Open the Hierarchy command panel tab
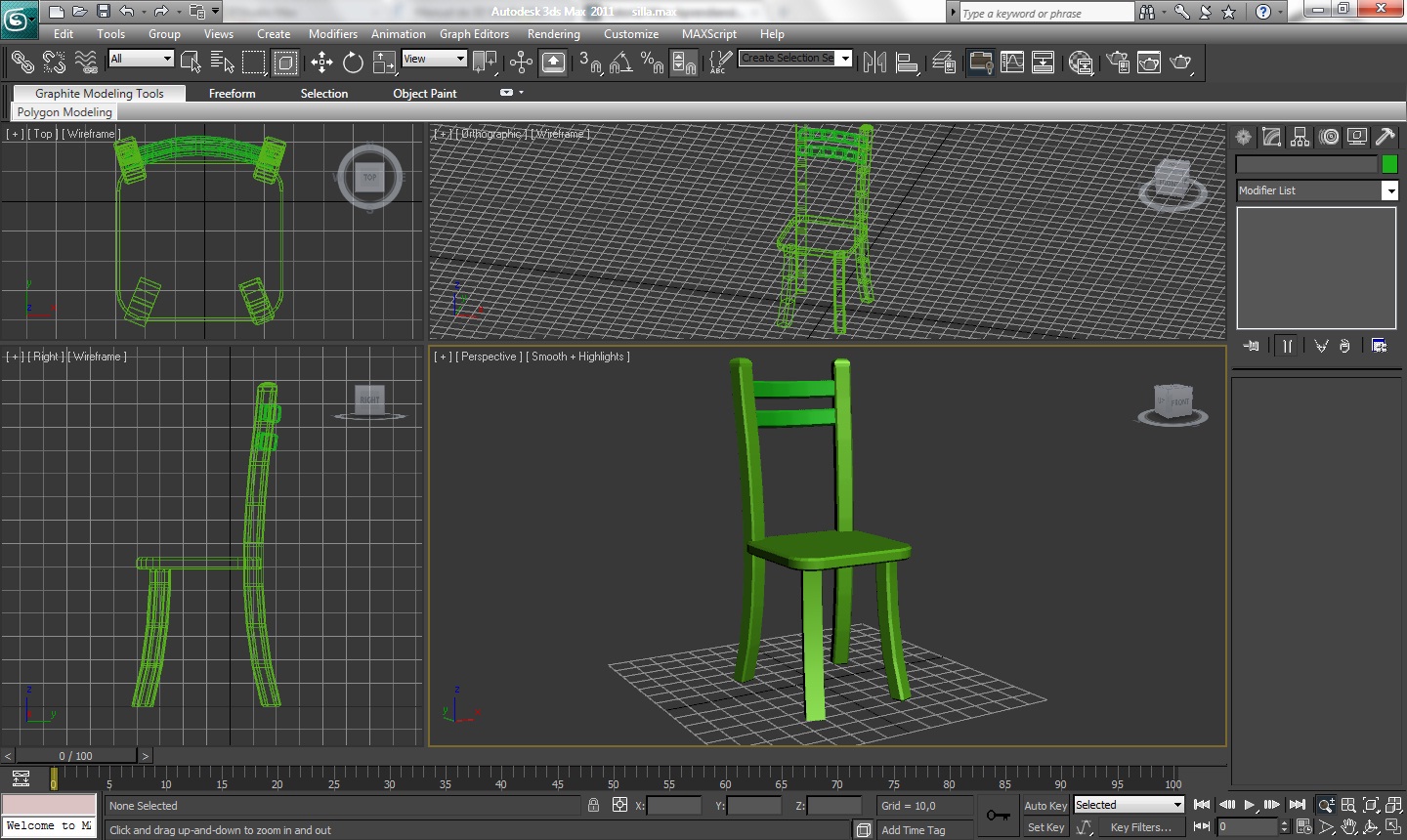Screen dimensions: 1407x840 tap(1300, 137)
